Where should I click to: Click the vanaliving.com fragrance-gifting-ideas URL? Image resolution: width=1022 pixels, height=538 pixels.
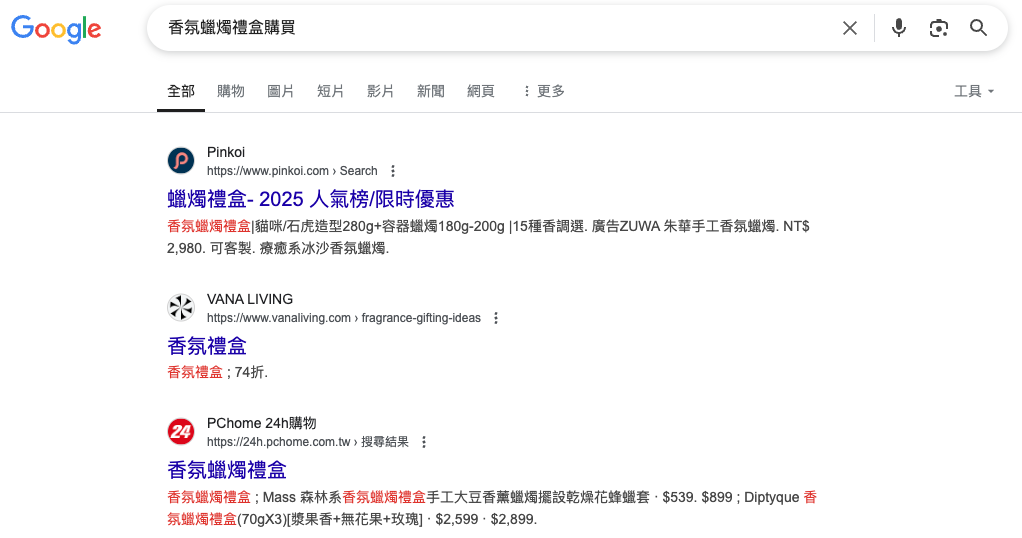click(344, 318)
